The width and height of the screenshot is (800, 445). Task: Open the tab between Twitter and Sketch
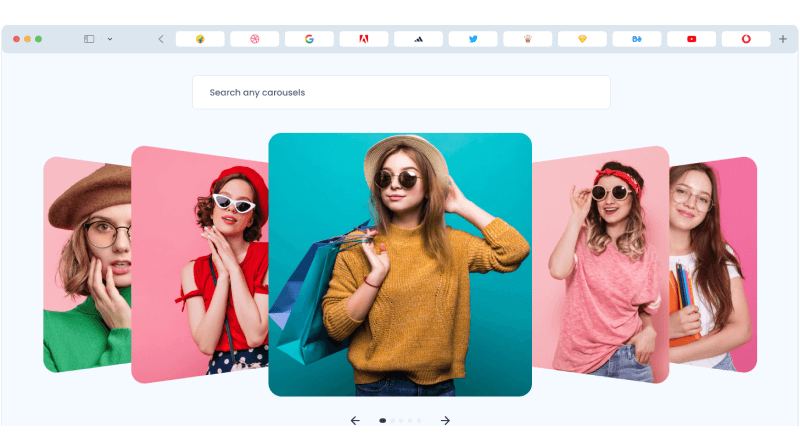tap(528, 39)
